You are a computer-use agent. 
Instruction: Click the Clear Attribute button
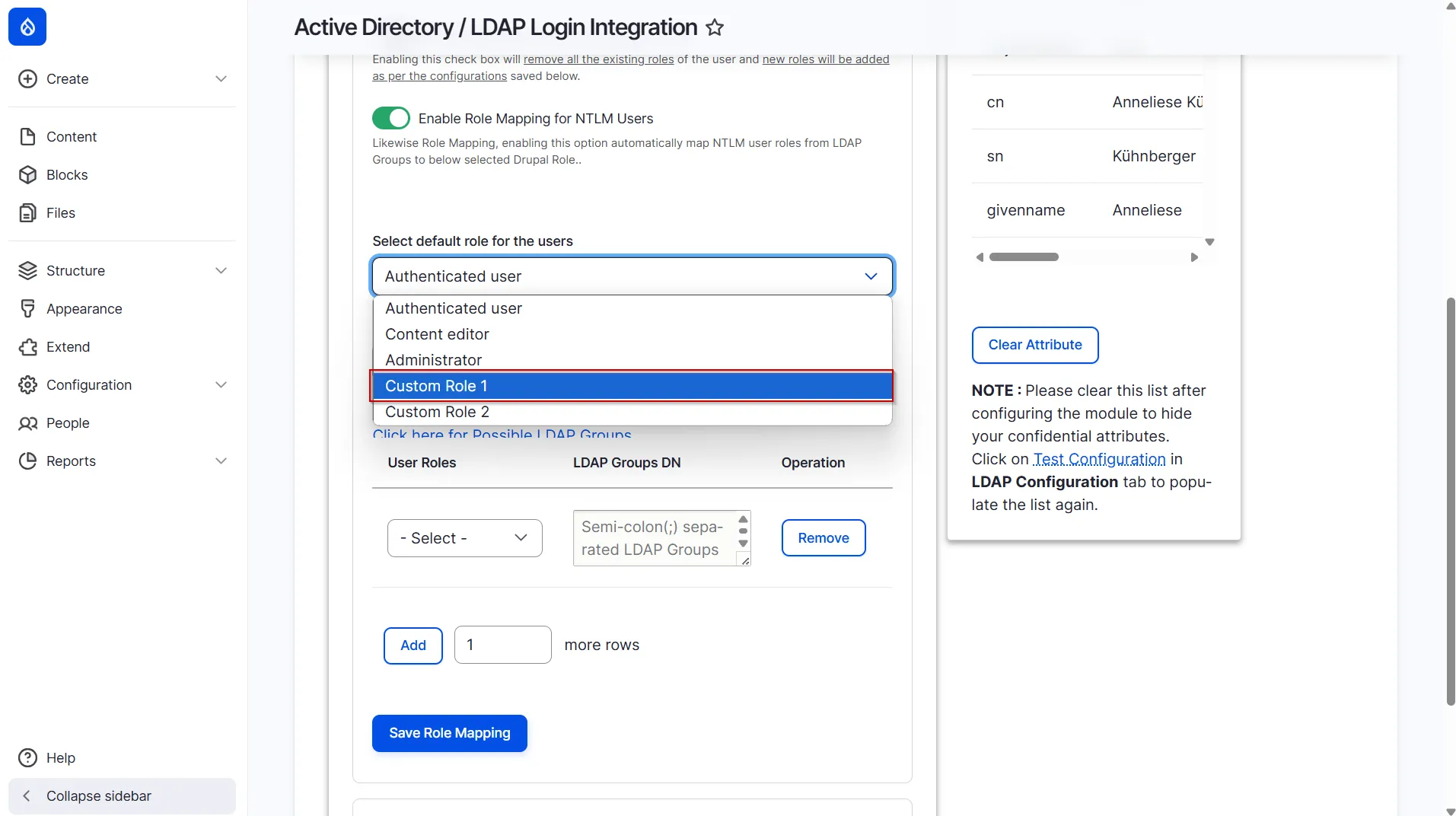[1035, 346]
